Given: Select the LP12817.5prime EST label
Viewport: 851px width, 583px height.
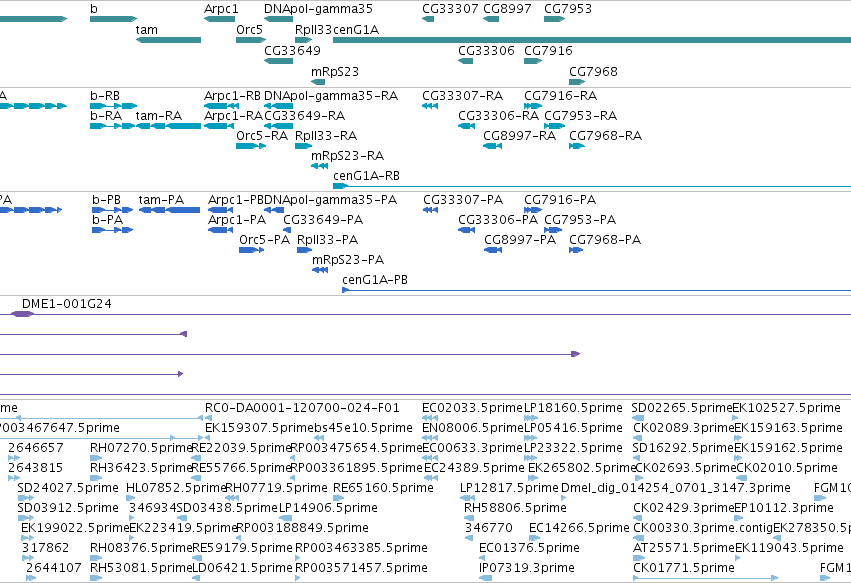Looking at the screenshot, I should coord(509,488).
